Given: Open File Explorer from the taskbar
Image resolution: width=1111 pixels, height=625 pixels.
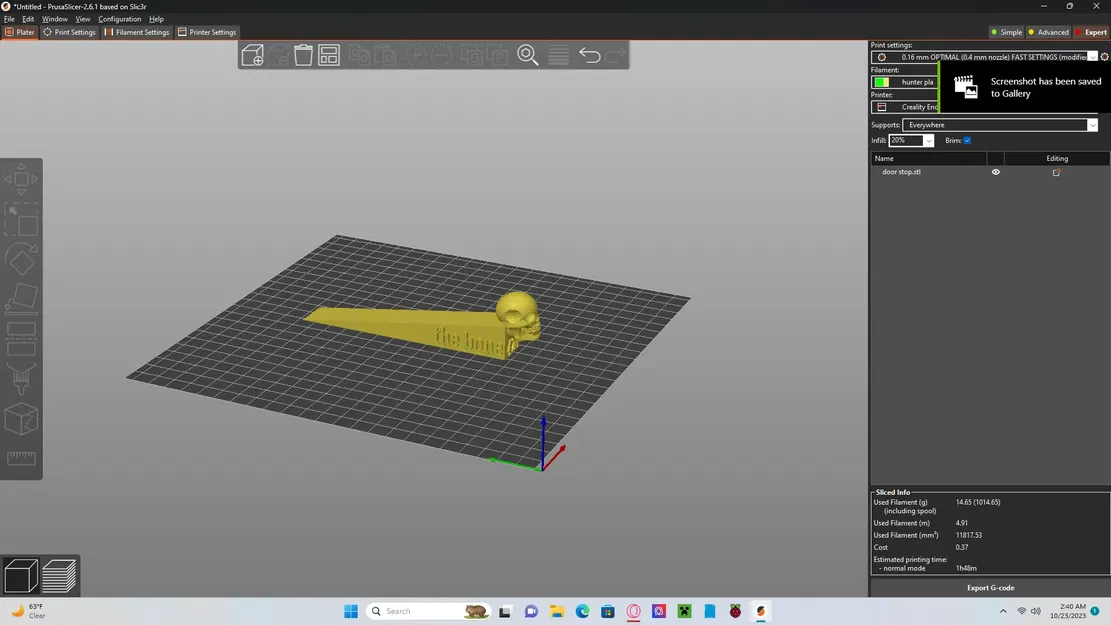Looking at the screenshot, I should point(557,611).
